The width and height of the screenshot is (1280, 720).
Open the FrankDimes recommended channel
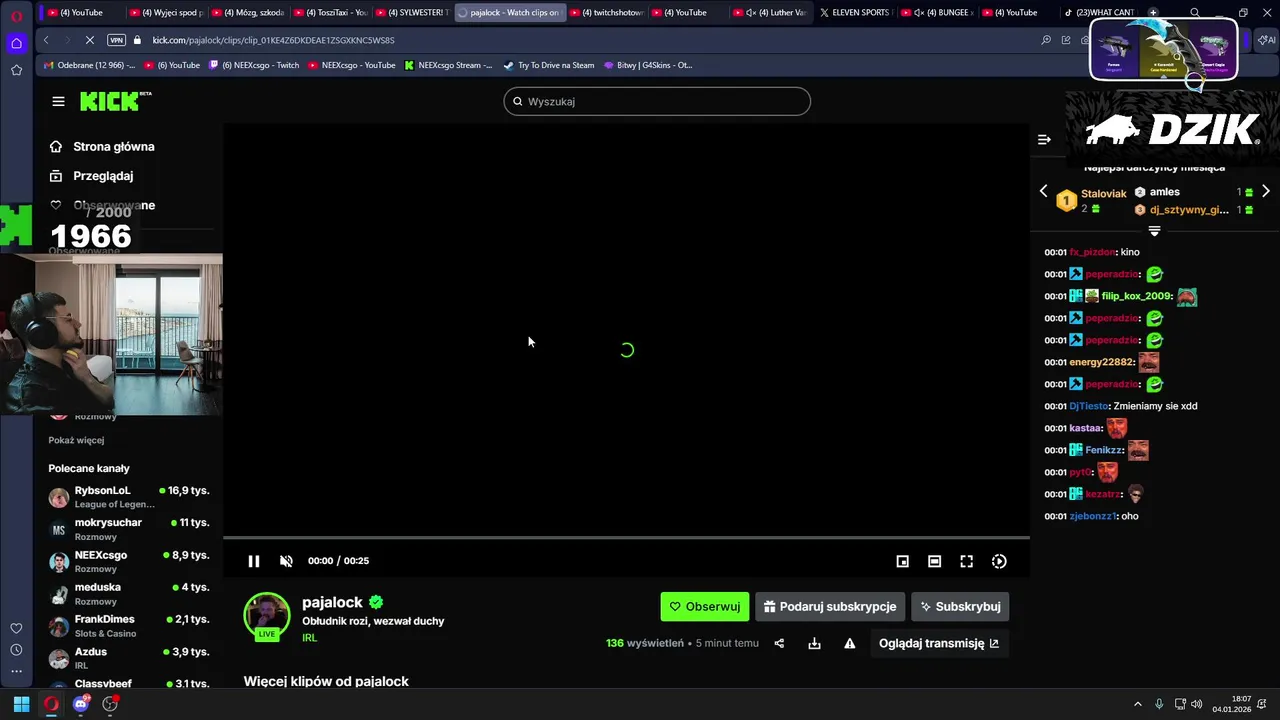pyautogui.click(x=130, y=625)
